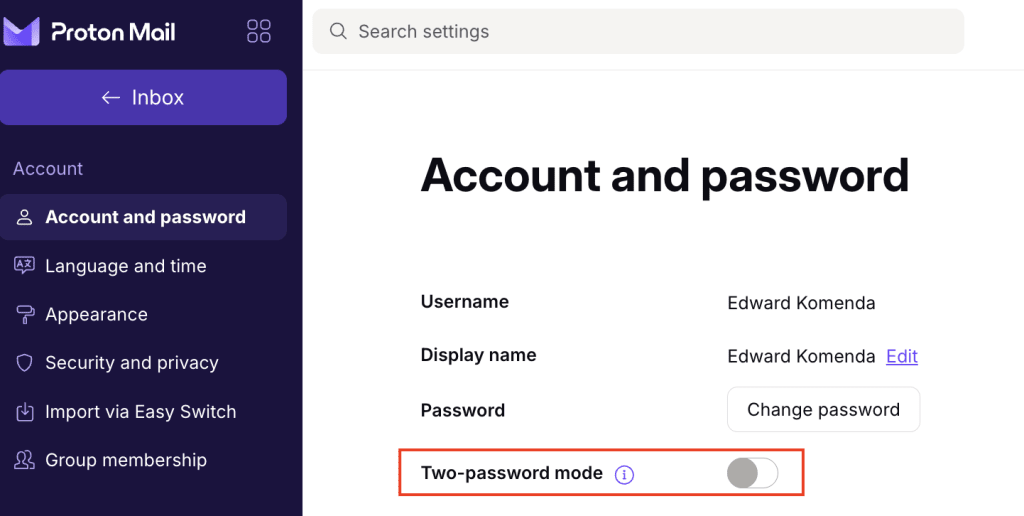Click the shield icon for Security and privacy
Screen dimensions: 1024x516
click(x=24, y=363)
